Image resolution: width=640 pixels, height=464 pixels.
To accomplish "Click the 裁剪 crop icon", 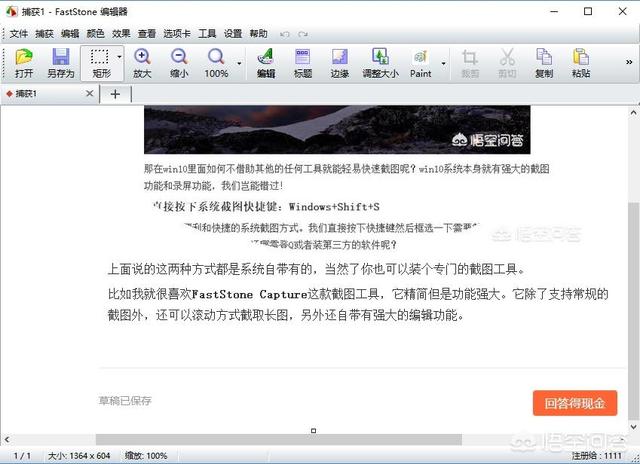I will tap(469, 63).
